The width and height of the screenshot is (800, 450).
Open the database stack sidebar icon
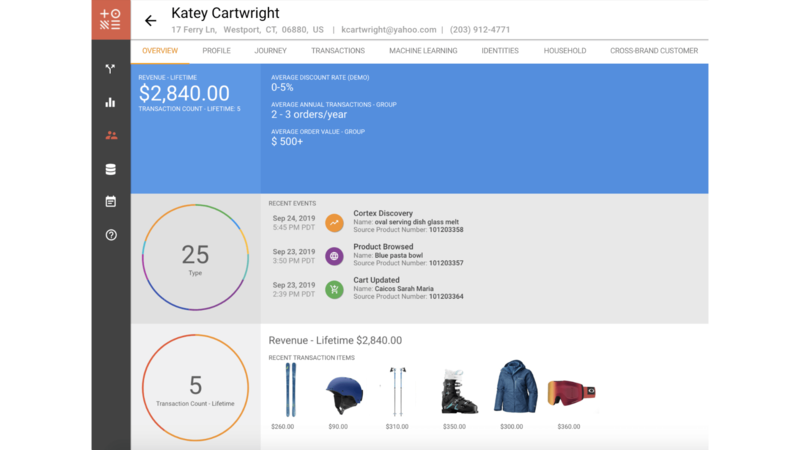click(110, 169)
